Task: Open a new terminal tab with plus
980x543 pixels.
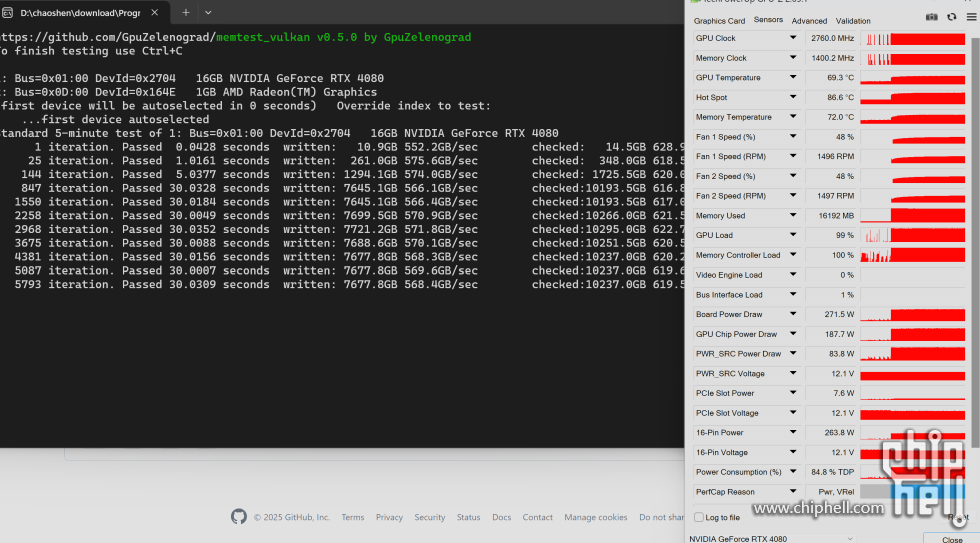Action: [186, 12]
